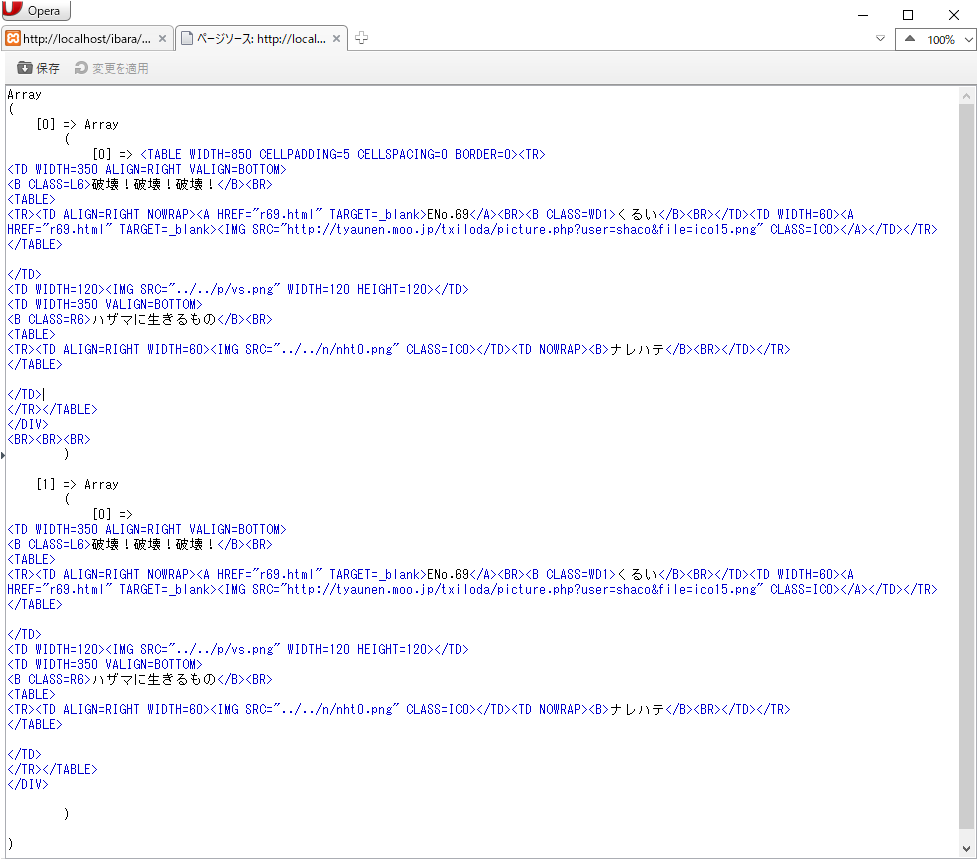Save the source with 保存 button
This screenshot has height=860, width=978.
pos(39,68)
